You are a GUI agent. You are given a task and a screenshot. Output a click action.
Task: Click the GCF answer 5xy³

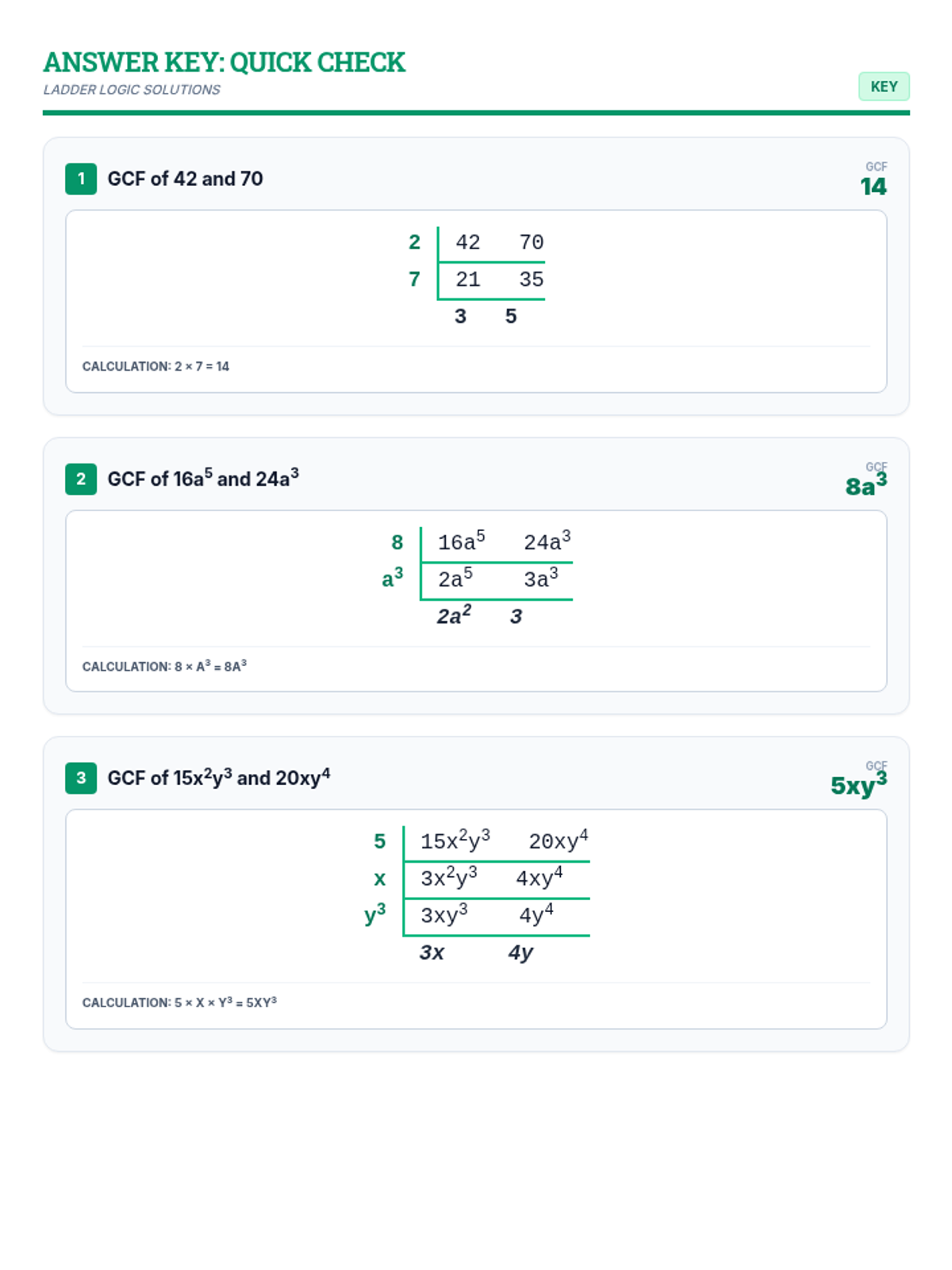(x=858, y=785)
